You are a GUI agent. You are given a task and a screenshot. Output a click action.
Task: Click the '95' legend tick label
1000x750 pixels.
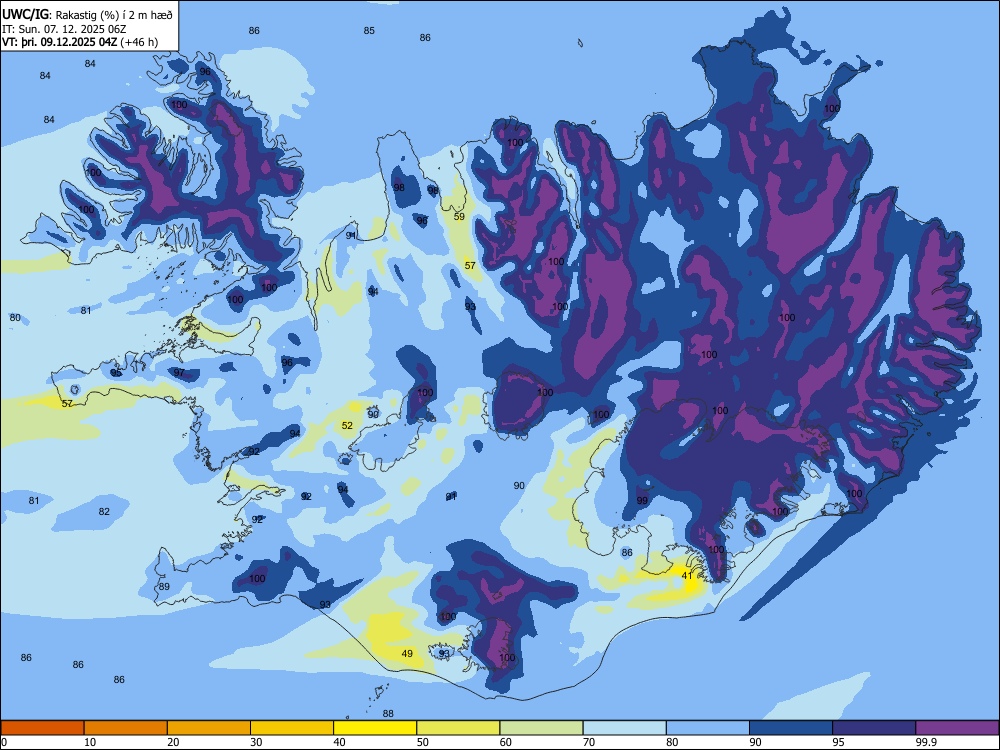838,742
